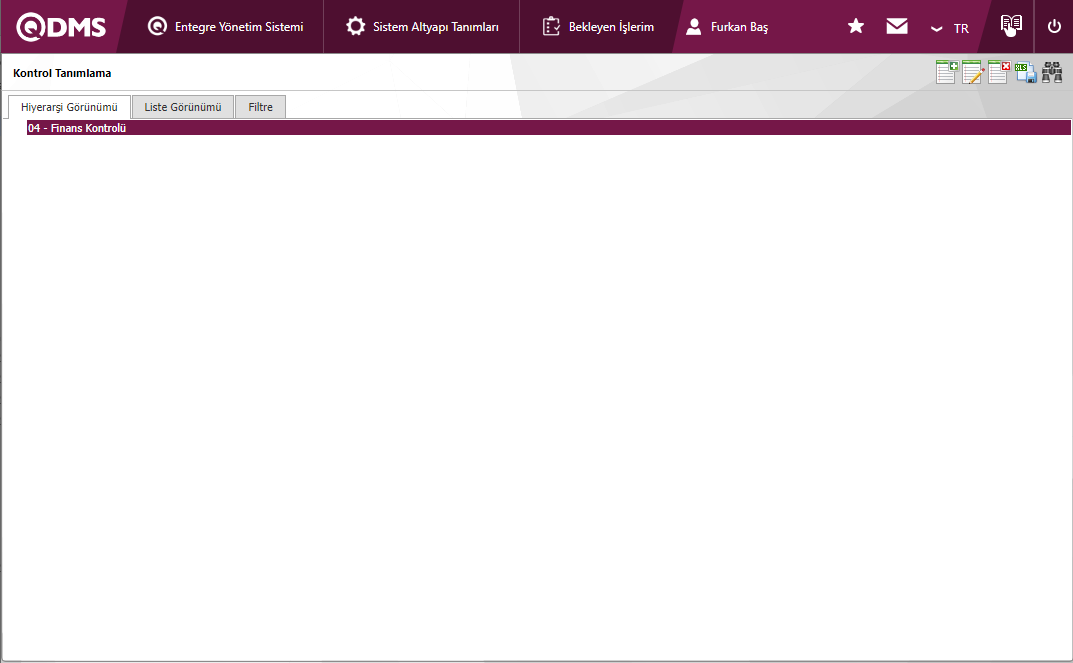
Task: Switch to the Liste Görünümü tab
Action: (x=183, y=107)
